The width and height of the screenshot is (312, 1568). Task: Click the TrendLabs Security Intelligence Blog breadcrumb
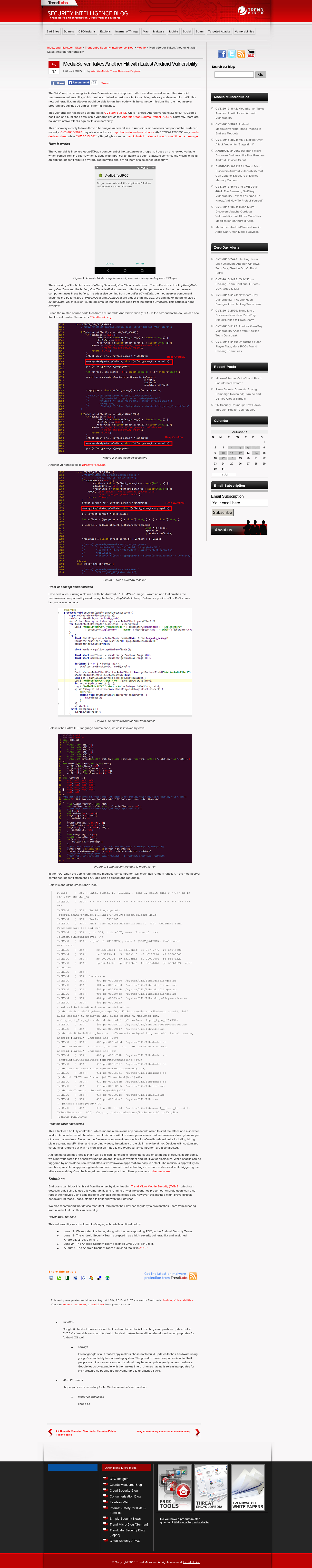(x=109, y=48)
